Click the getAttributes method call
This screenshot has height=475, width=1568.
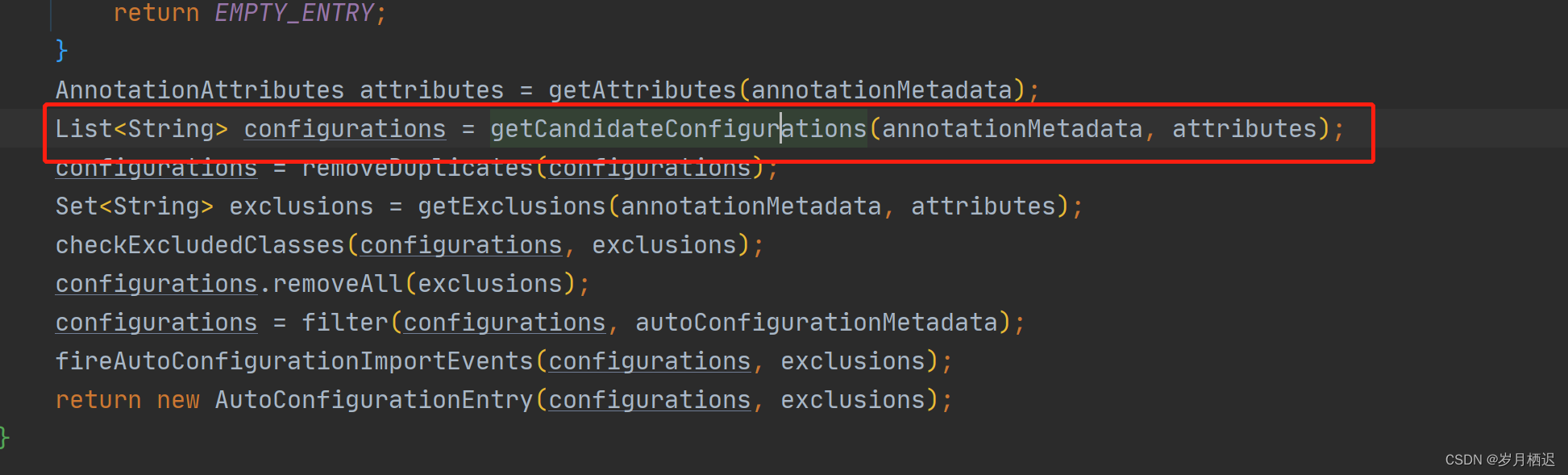click(643, 90)
